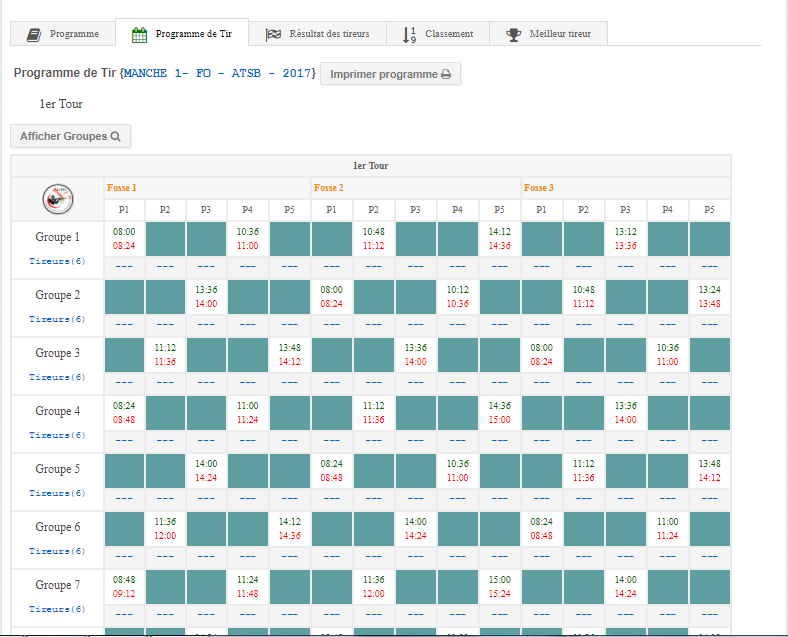Click the Groupe 7 row label
The width and height of the screenshot is (788, 637).
(57, 585)
